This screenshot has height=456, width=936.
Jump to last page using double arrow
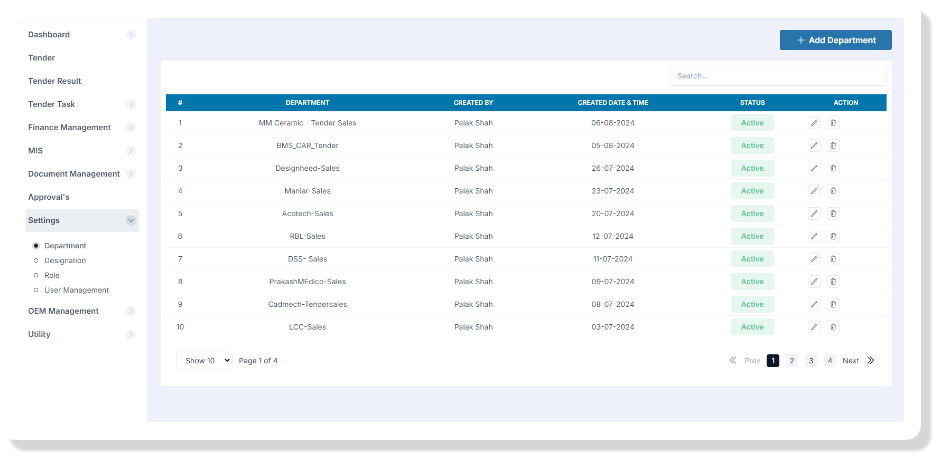tap(870, 361)
